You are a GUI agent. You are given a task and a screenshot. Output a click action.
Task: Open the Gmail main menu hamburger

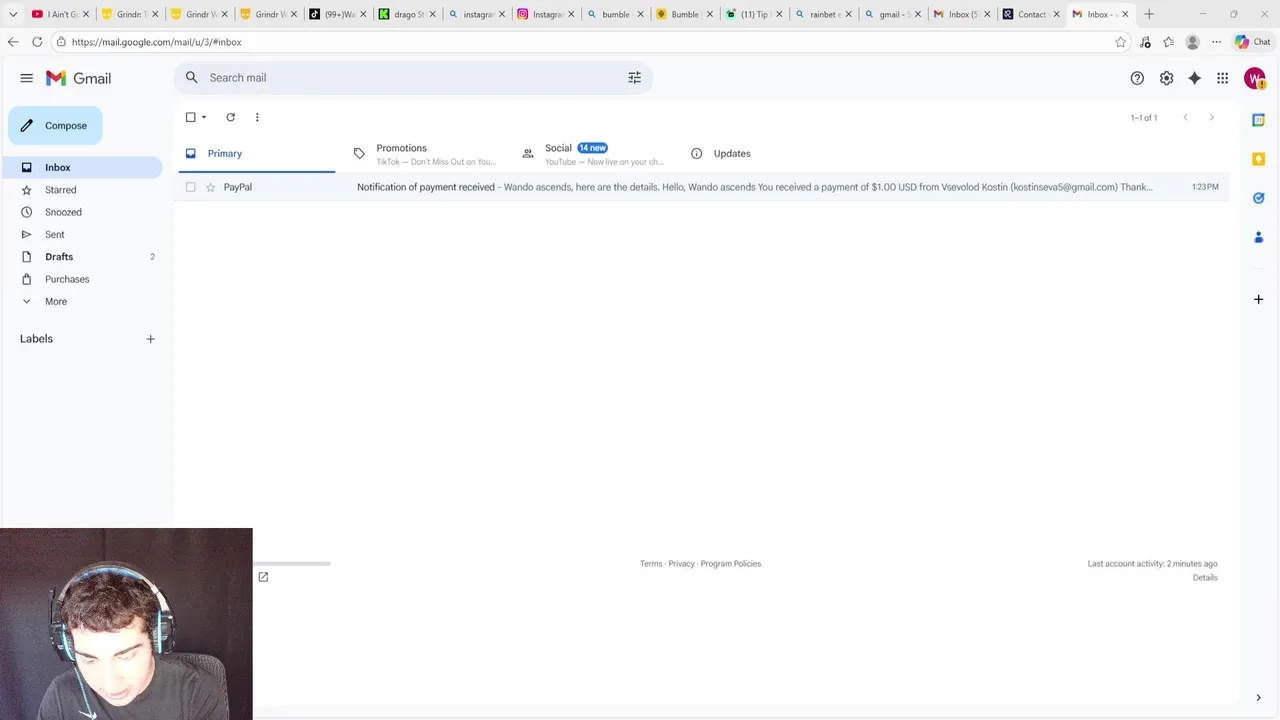27,78
